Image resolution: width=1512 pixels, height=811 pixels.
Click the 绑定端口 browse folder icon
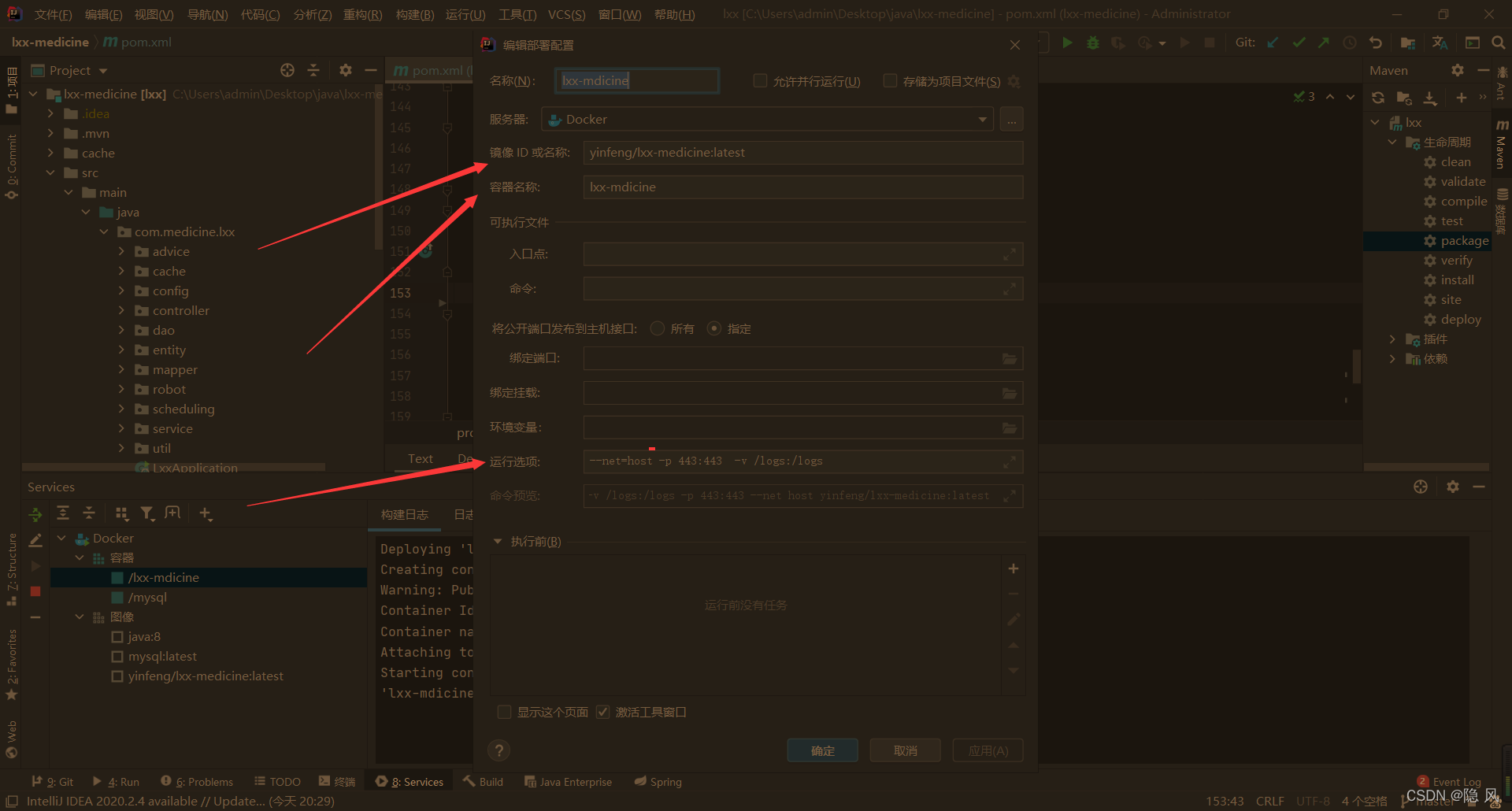(x=1009, y=358)
